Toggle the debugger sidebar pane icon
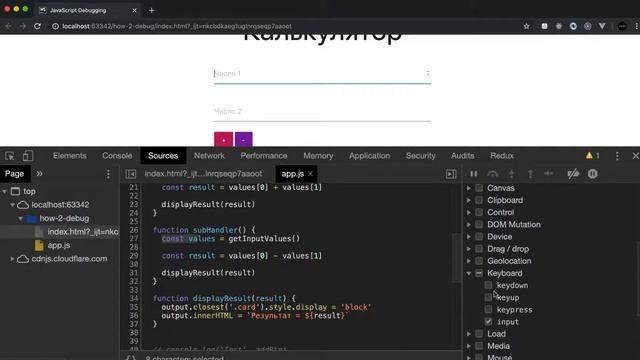 (x=451, y=174)
